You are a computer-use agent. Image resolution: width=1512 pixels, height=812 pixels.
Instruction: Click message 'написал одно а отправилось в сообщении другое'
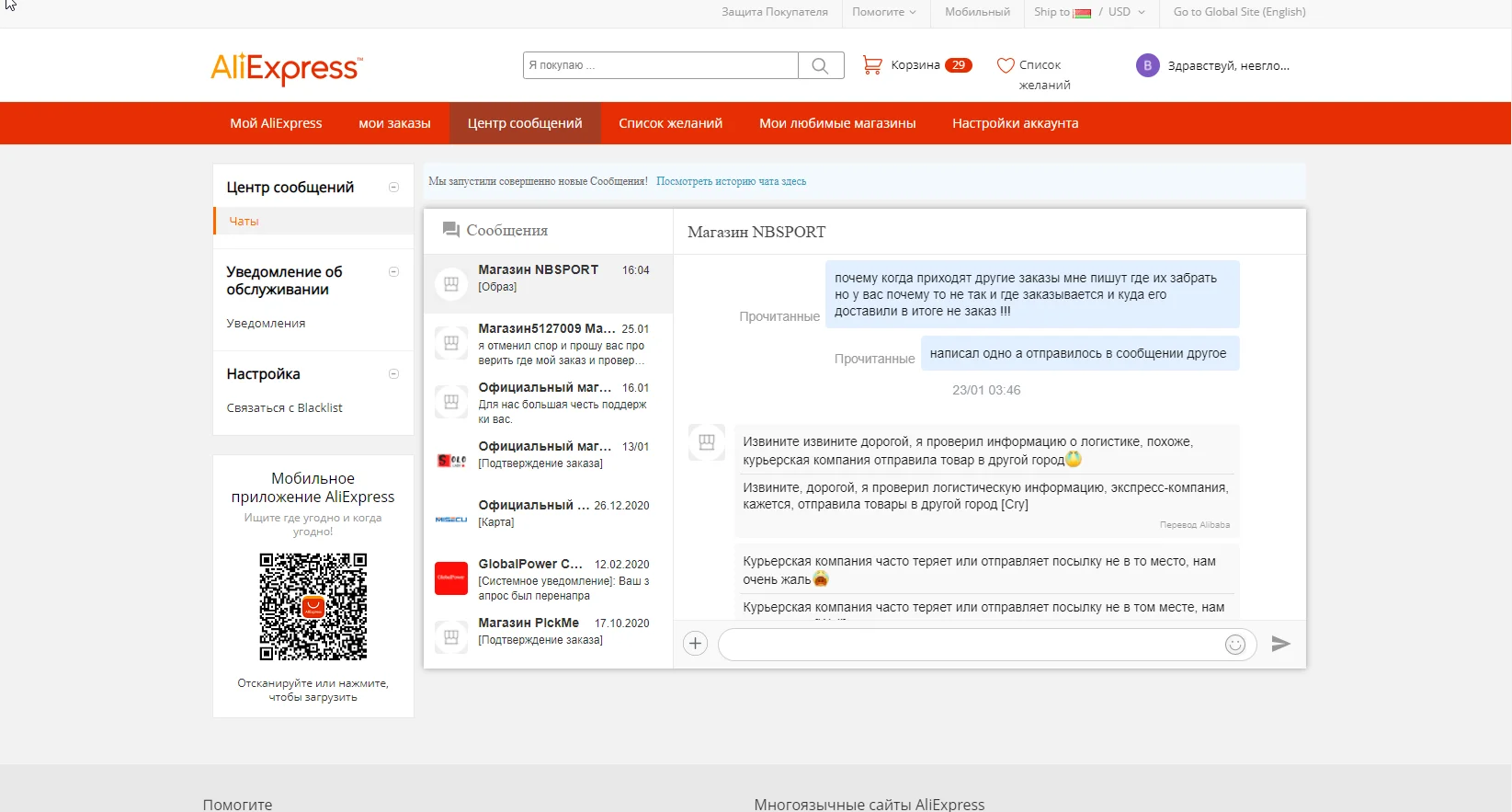(1078, 354)
